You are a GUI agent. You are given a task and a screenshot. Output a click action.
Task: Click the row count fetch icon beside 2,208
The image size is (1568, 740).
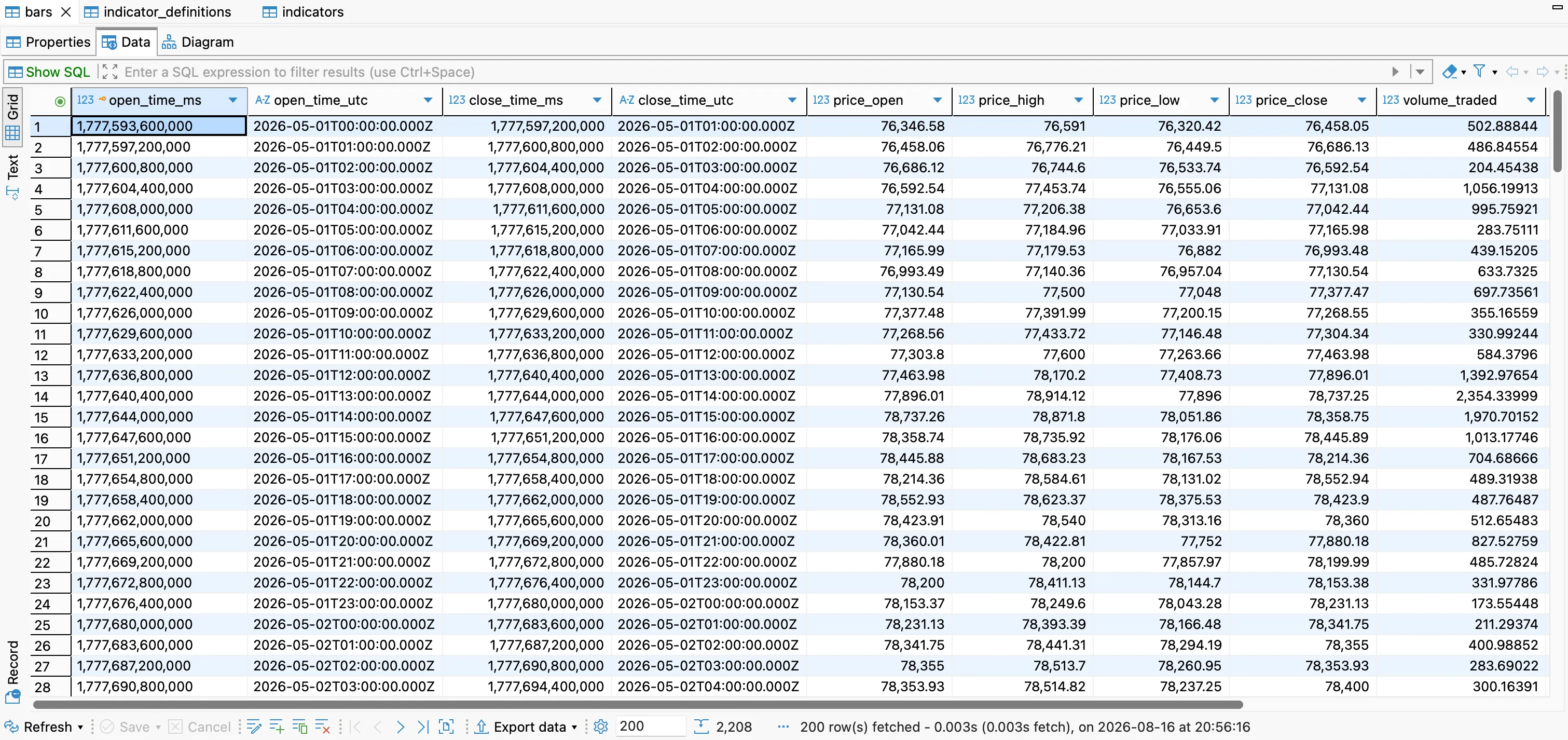(701, 727)
